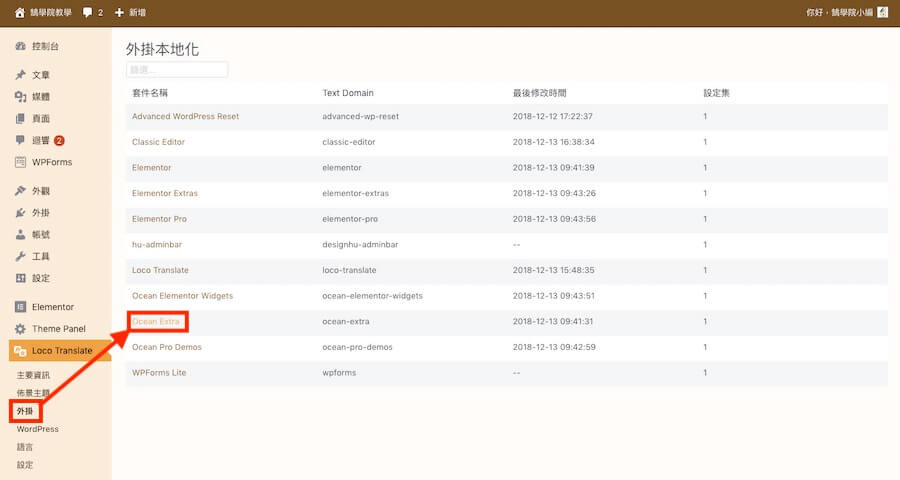Click the Theme Panel gear icon
This screenshot has height=480, width=900.
pyautogui.click(x=21, y=329)
